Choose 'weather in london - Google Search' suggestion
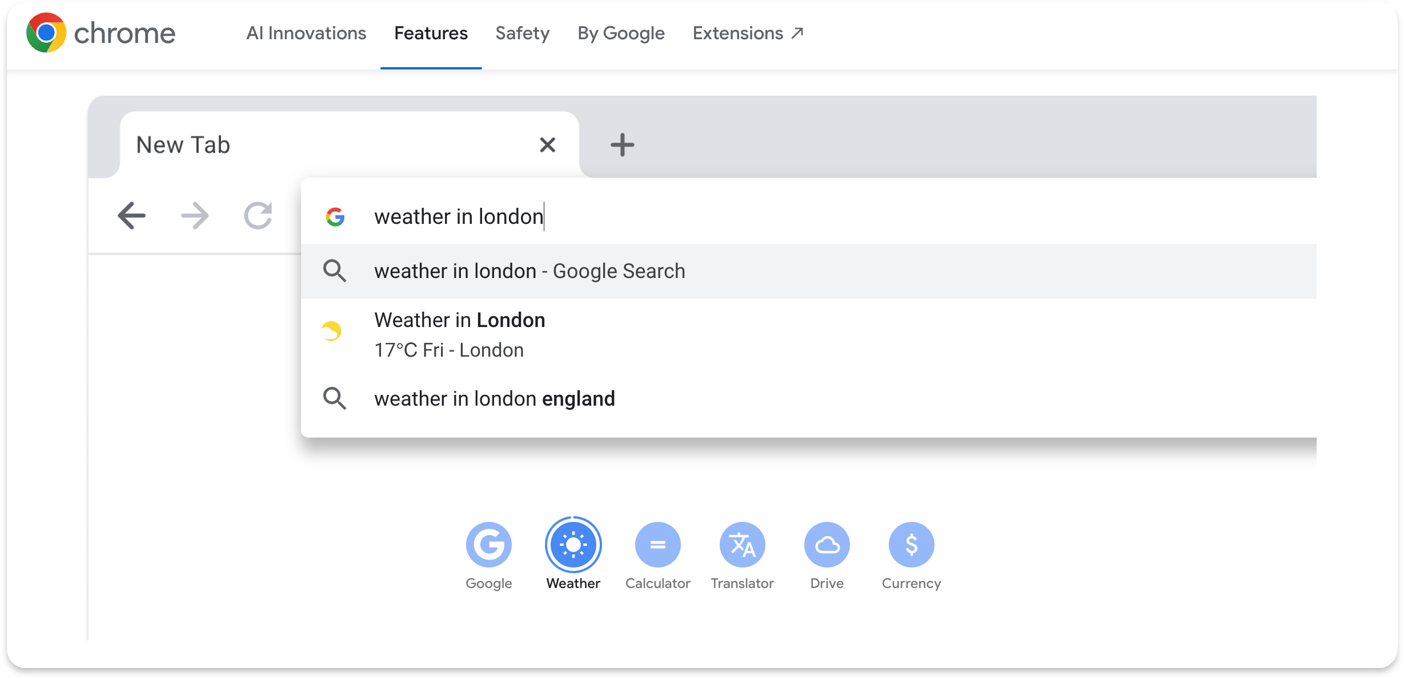Image resolution: width=1404 pixels, height=678 pixels. [x=530, y=271]
